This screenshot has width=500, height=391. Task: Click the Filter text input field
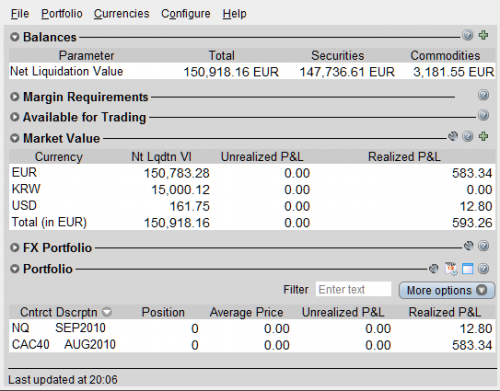pyautogui.click(x=353, y=289)
